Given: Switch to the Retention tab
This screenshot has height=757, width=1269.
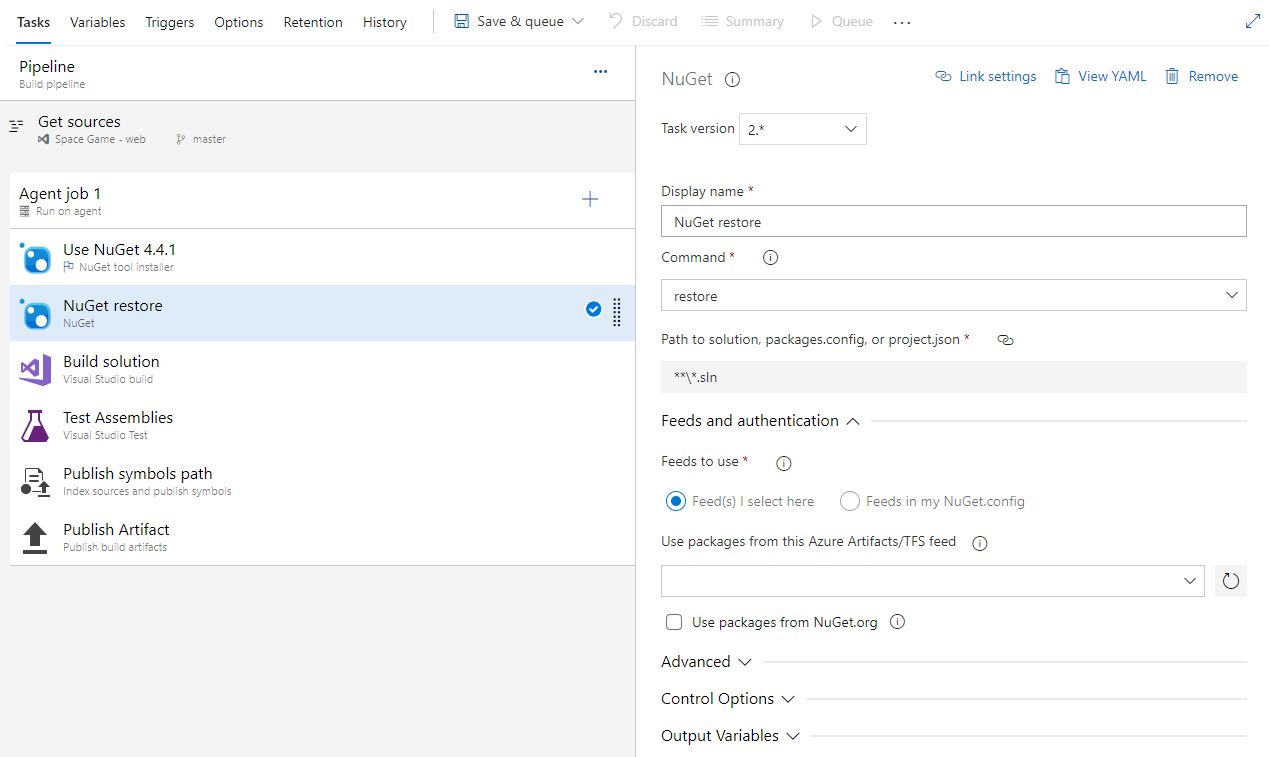Looking at the screenshot, I should [313, 22].
